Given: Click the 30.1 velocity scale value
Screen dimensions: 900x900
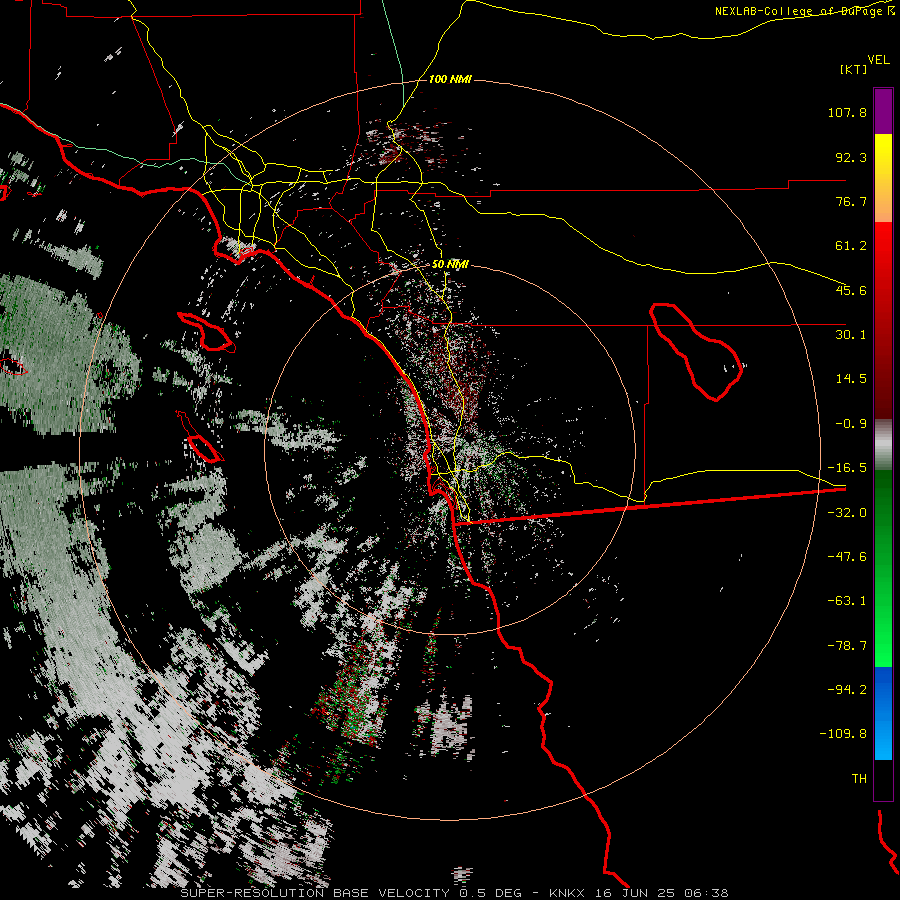Looking at the screenshot, I should tap(851, 335).
